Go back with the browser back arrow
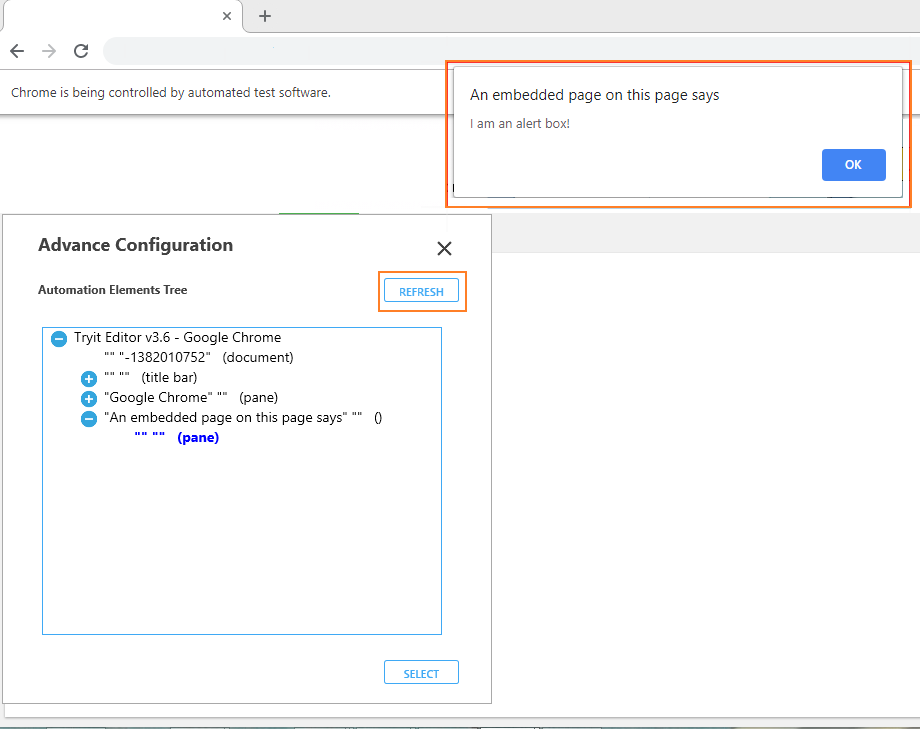Image resolution: width=920 pixels, height=729 pixels. point(17,51)
